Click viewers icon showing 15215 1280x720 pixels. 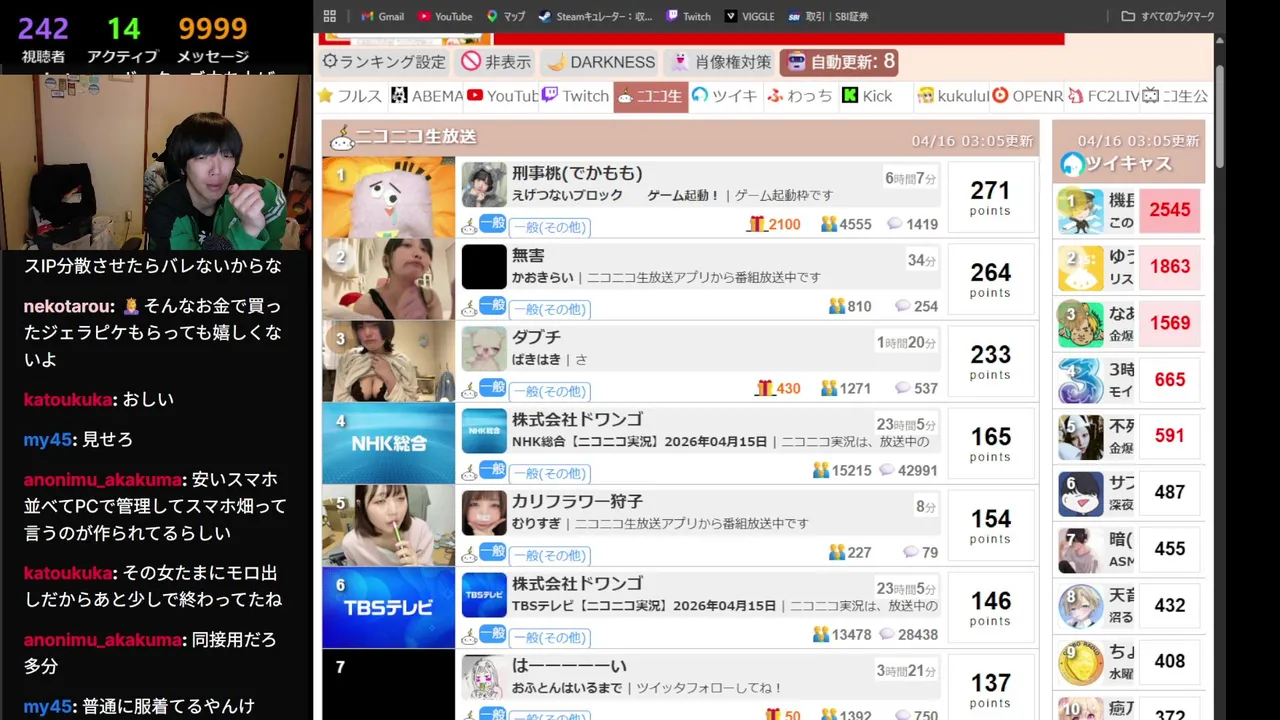coord(821,470)
